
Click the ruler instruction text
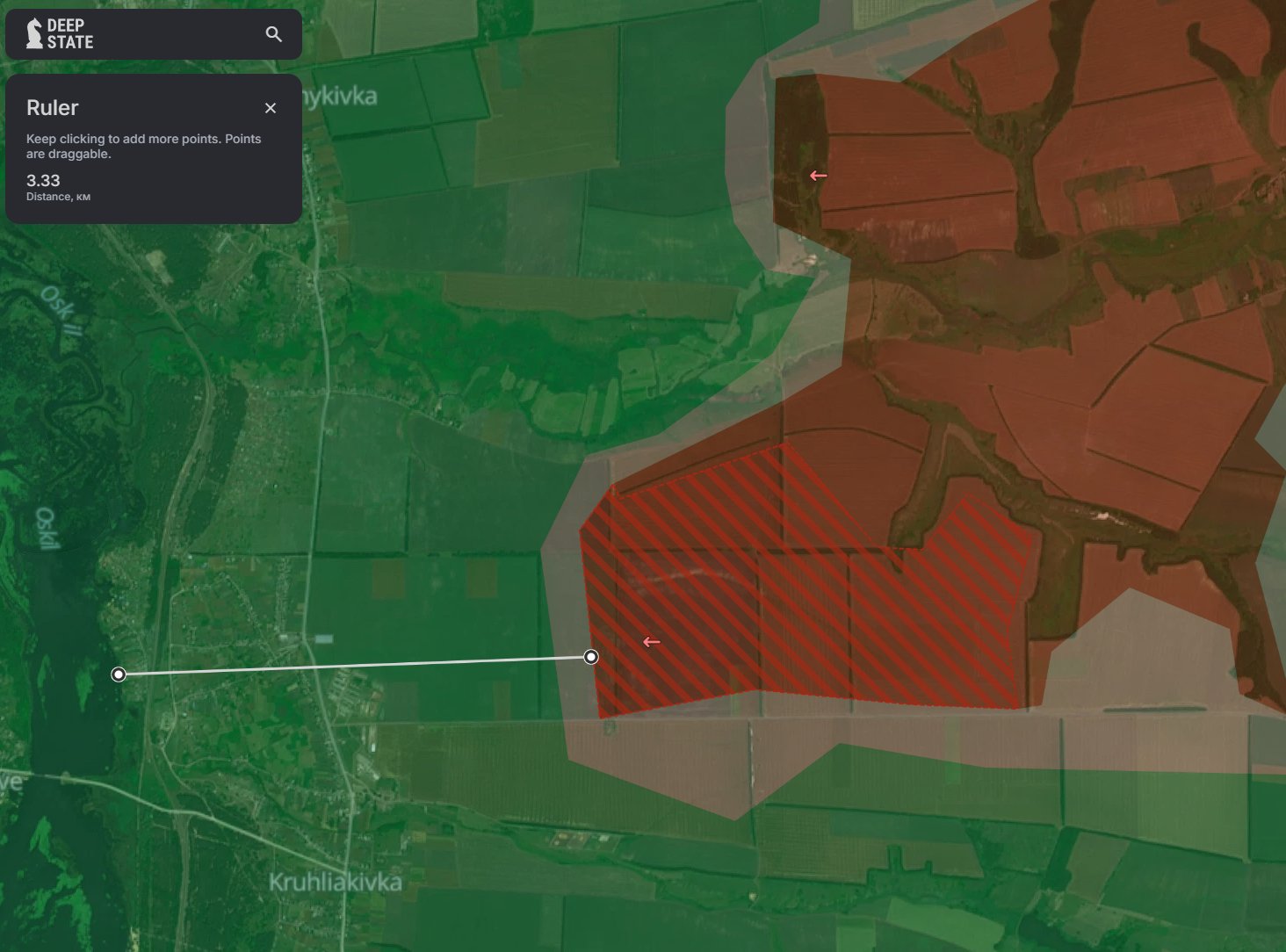(143, 146)
